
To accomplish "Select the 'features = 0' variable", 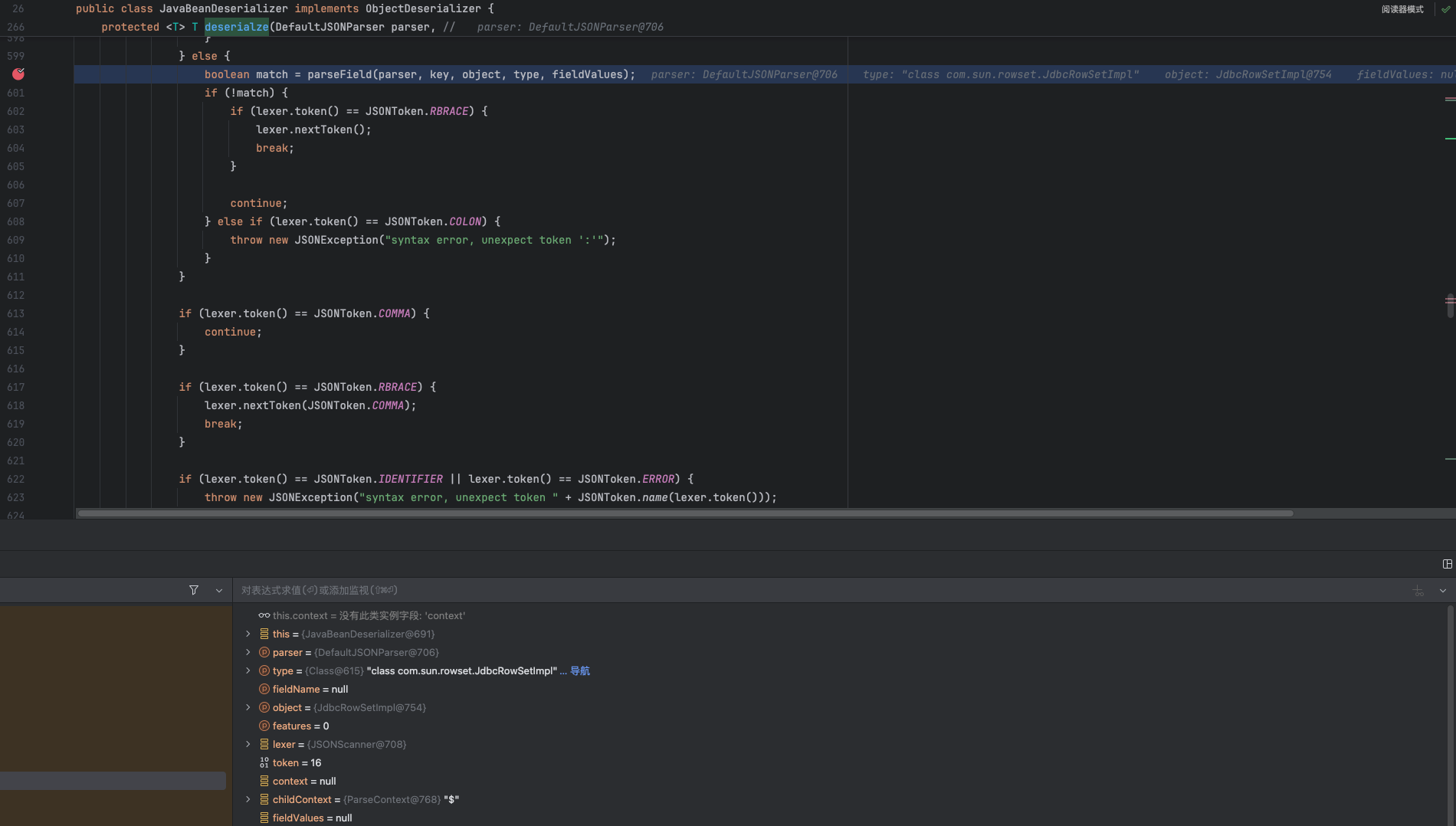I will click(300, 726).
